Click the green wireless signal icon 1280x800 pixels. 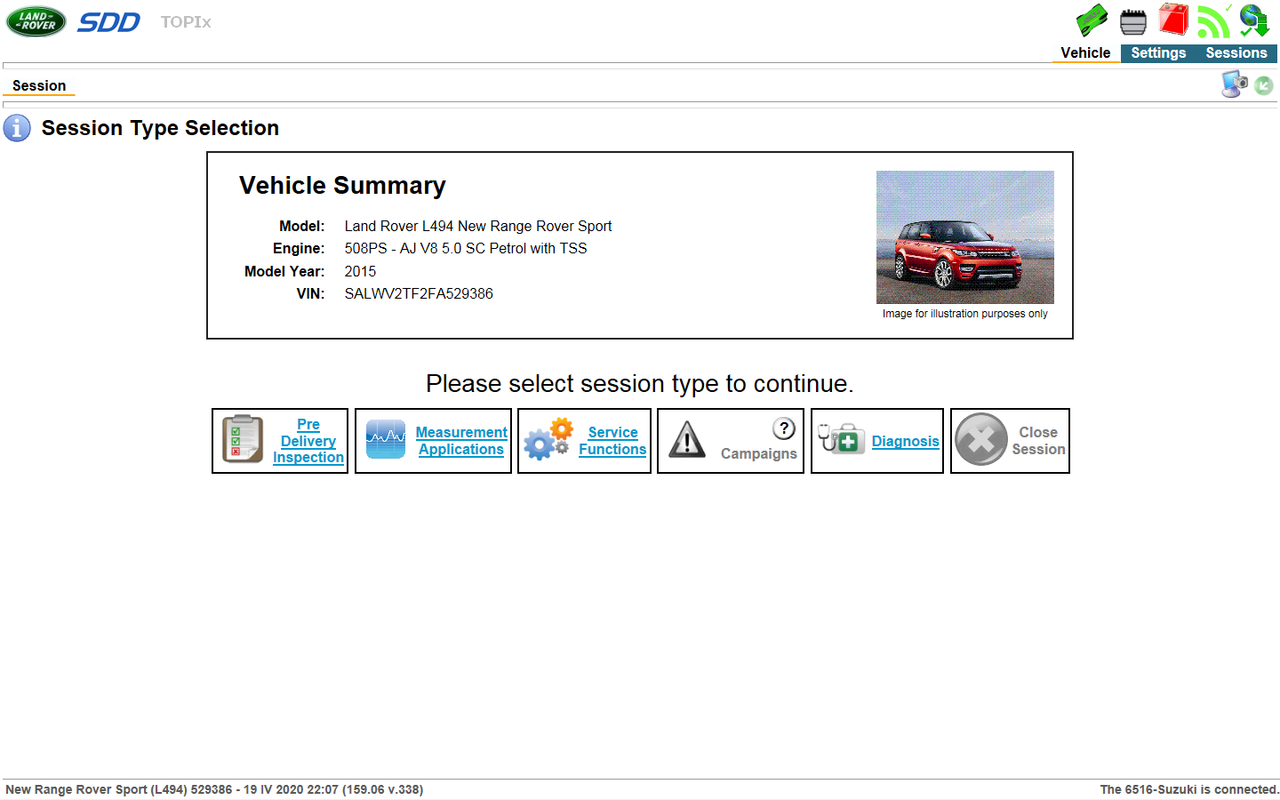(x=1214, y=21)
